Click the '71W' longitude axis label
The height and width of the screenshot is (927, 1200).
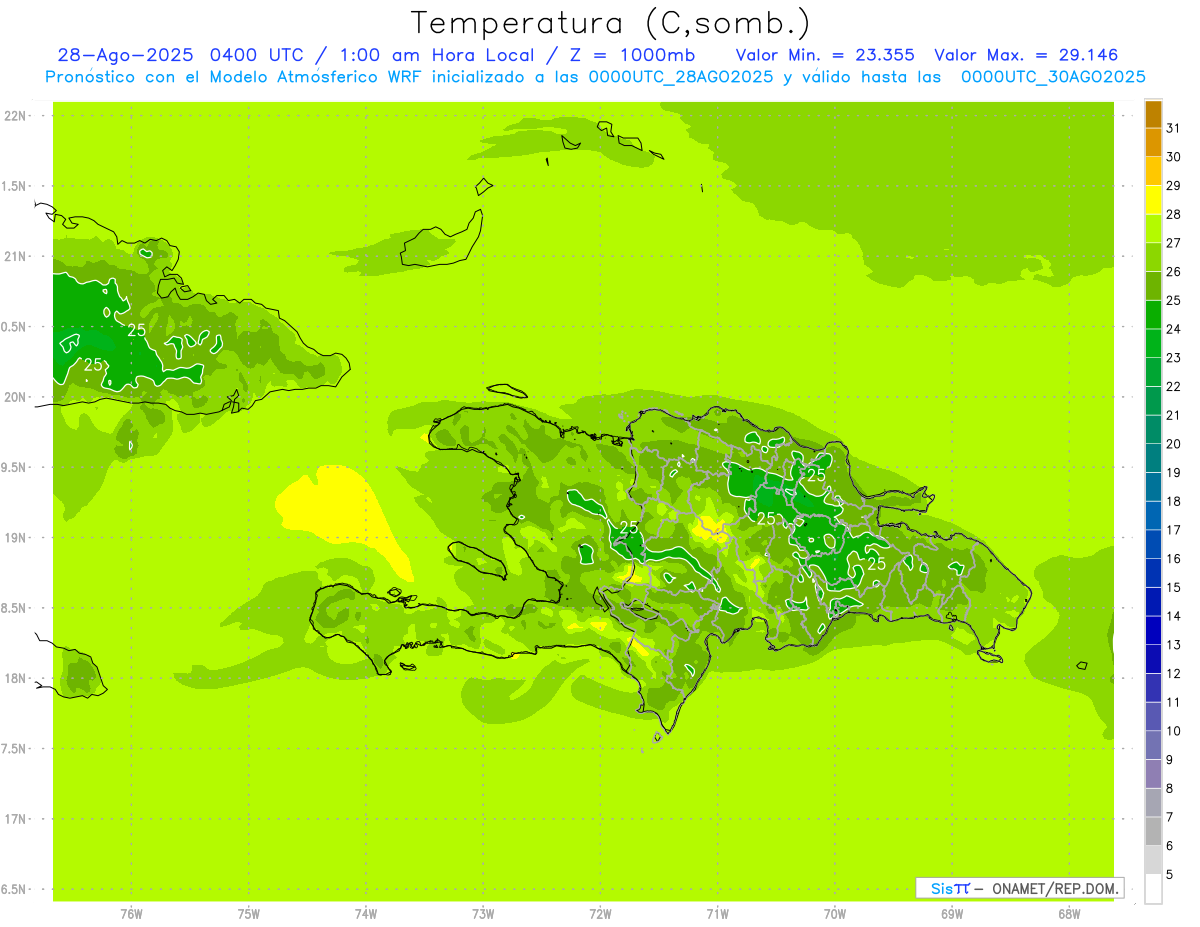(717, 913)
